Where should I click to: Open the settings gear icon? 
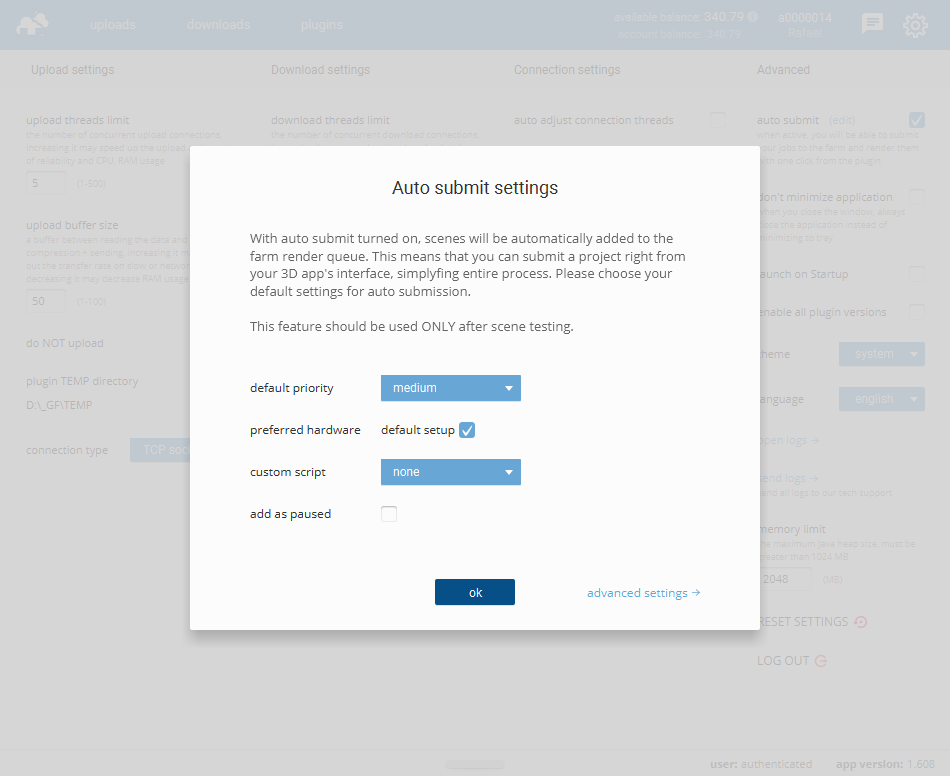coord(915,25)
